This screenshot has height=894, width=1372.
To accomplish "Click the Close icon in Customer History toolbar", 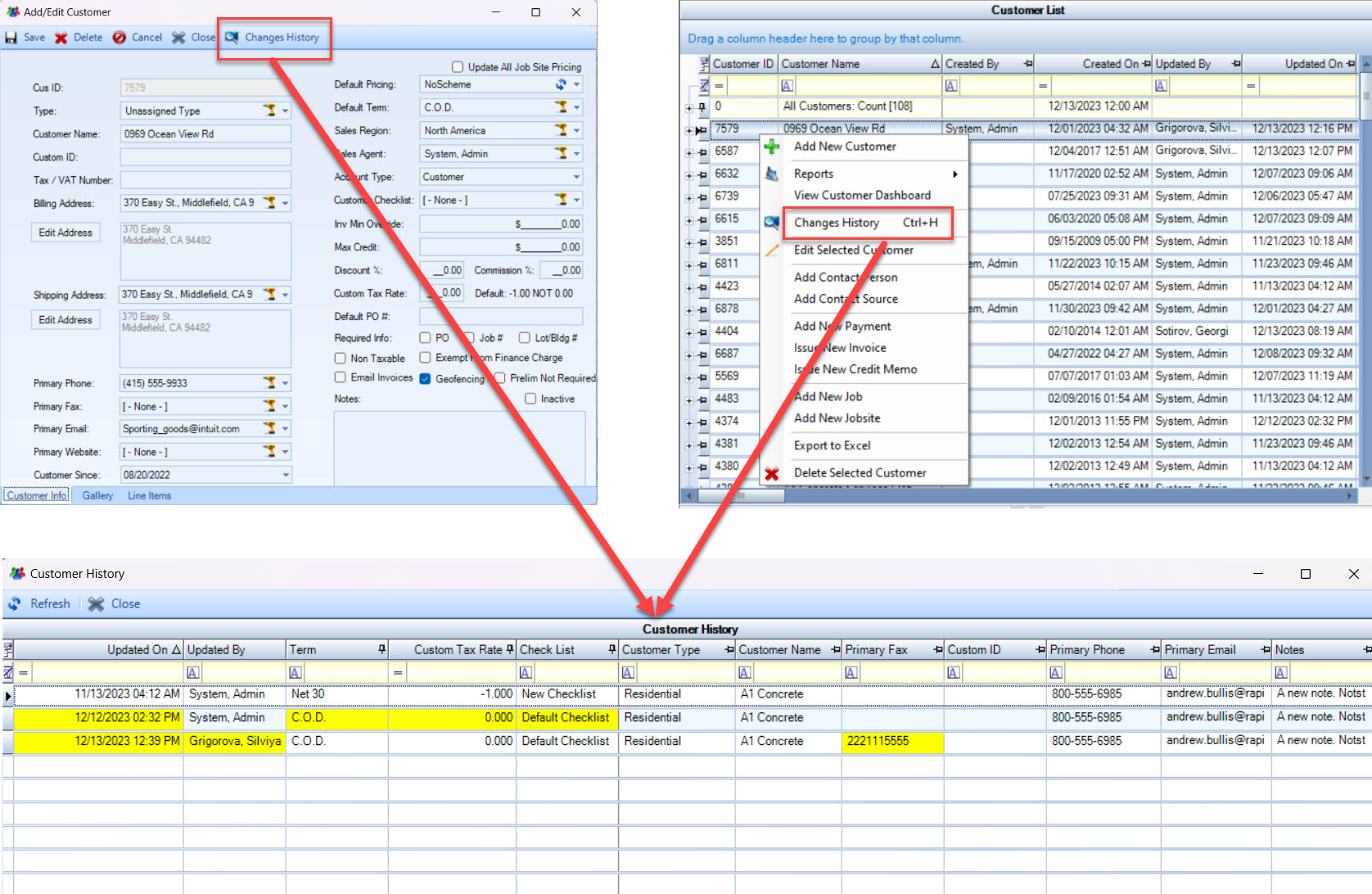I will click(x=97, y=604).
